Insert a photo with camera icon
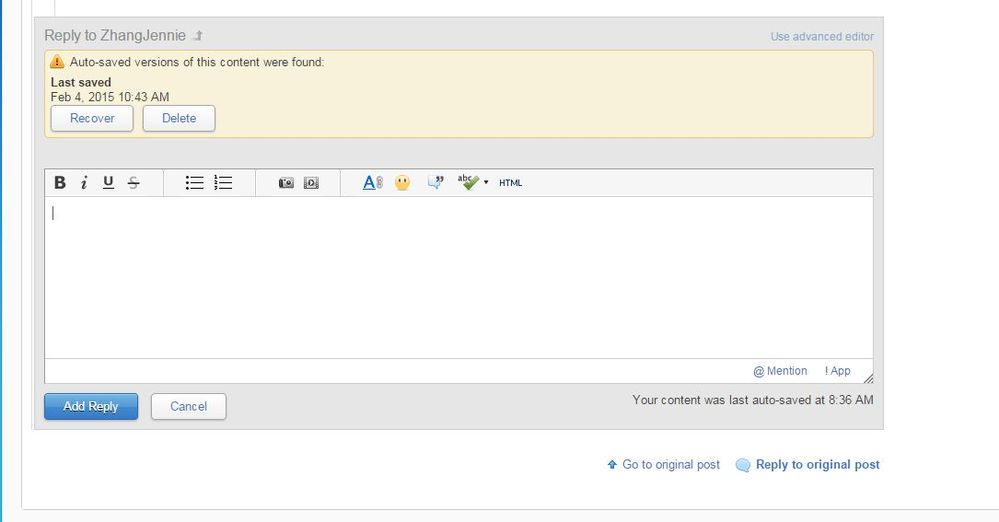 pyautogui.click(x=286, y=183)
